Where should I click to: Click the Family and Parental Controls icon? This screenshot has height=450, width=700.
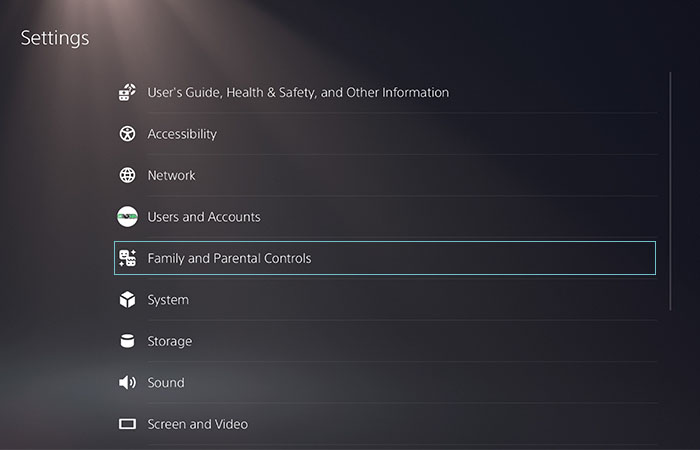pyautogui.click(x=127, y=258)
